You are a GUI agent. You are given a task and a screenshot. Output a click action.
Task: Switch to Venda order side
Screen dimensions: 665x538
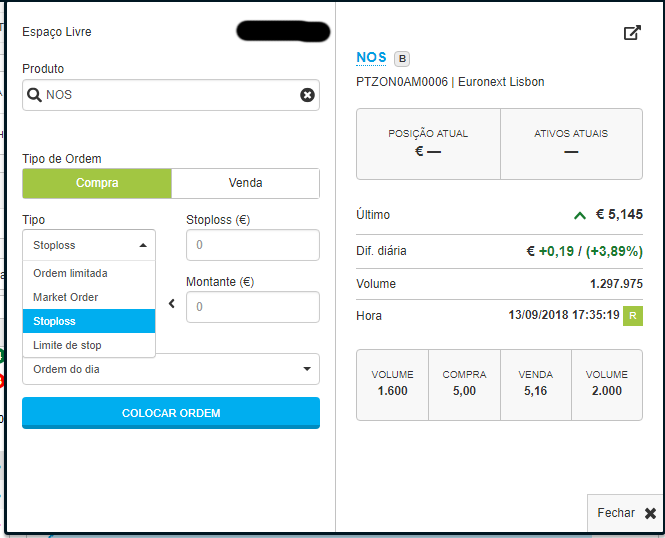point(246,183)
